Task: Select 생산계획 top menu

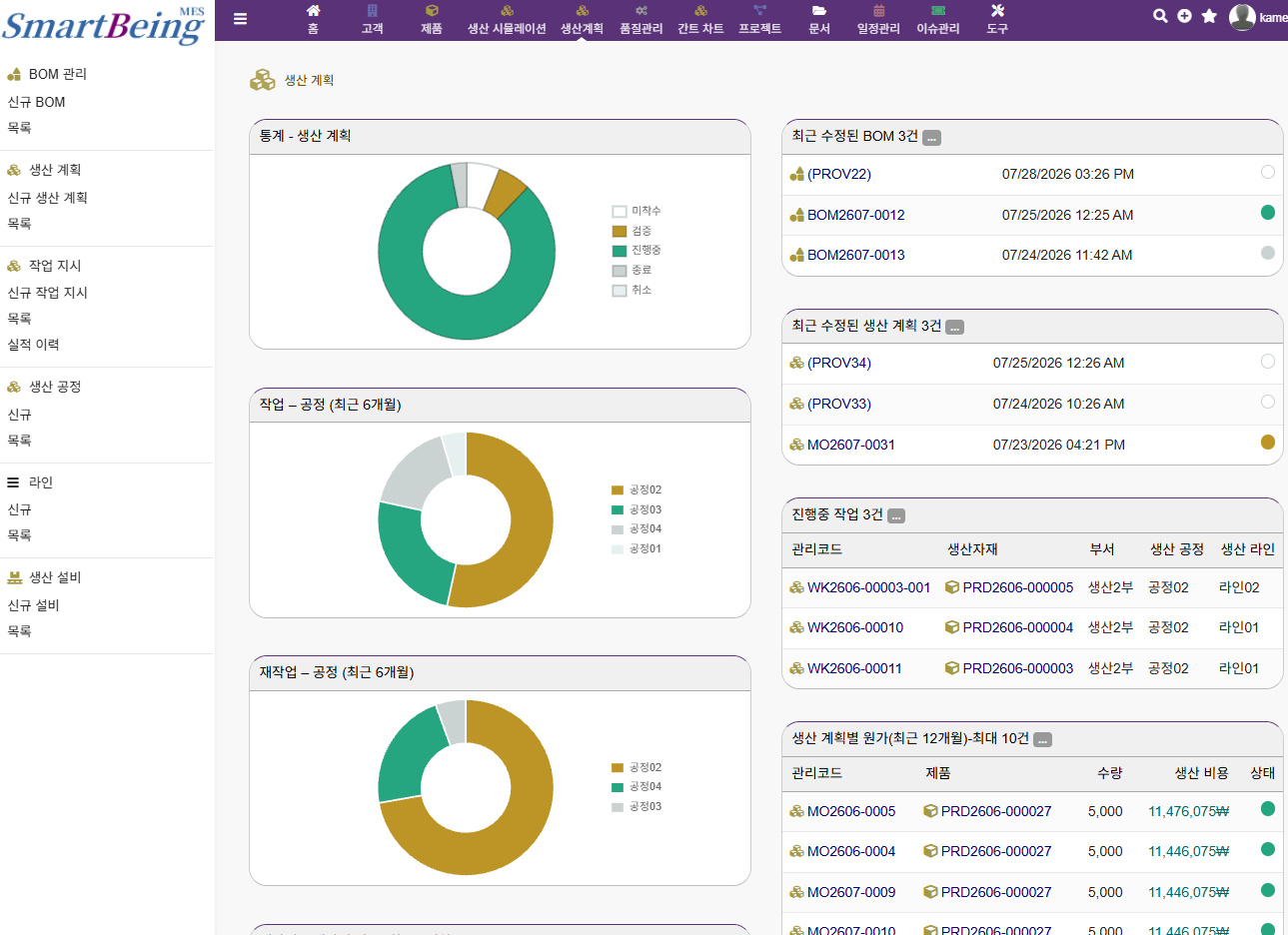Action: point(582,20)
